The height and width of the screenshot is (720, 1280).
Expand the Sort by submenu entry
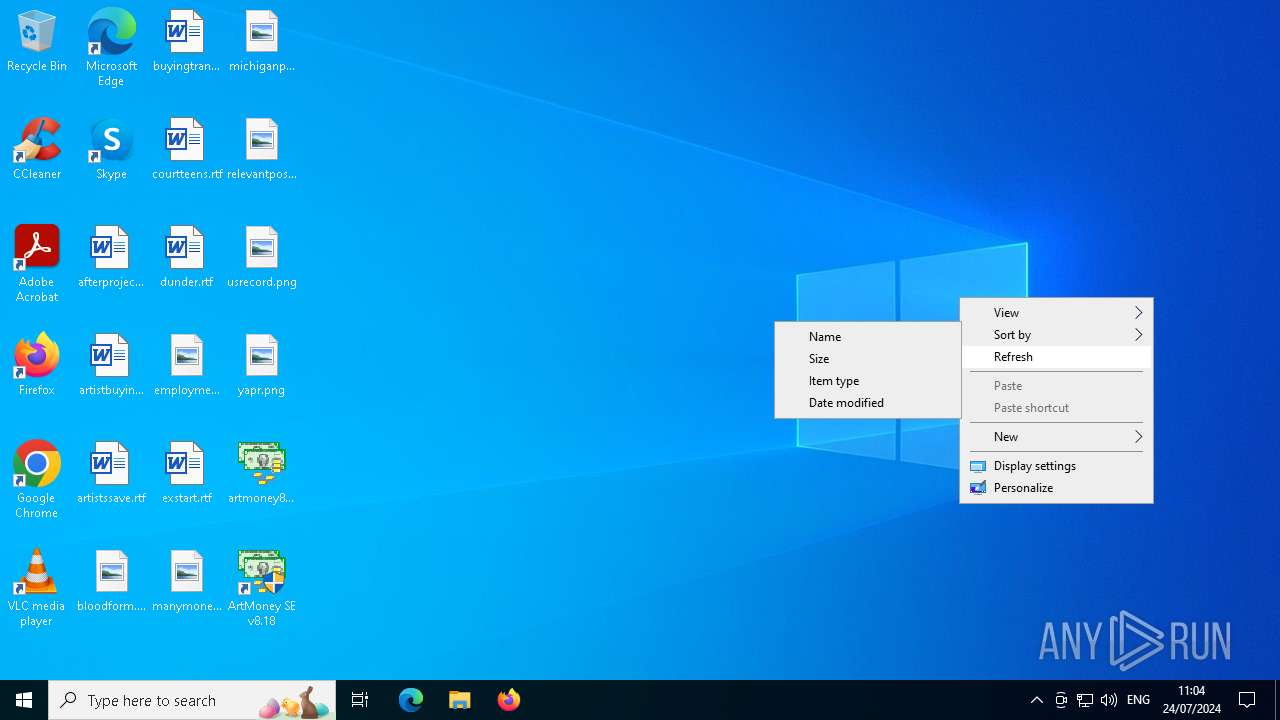pos(1056,335)
